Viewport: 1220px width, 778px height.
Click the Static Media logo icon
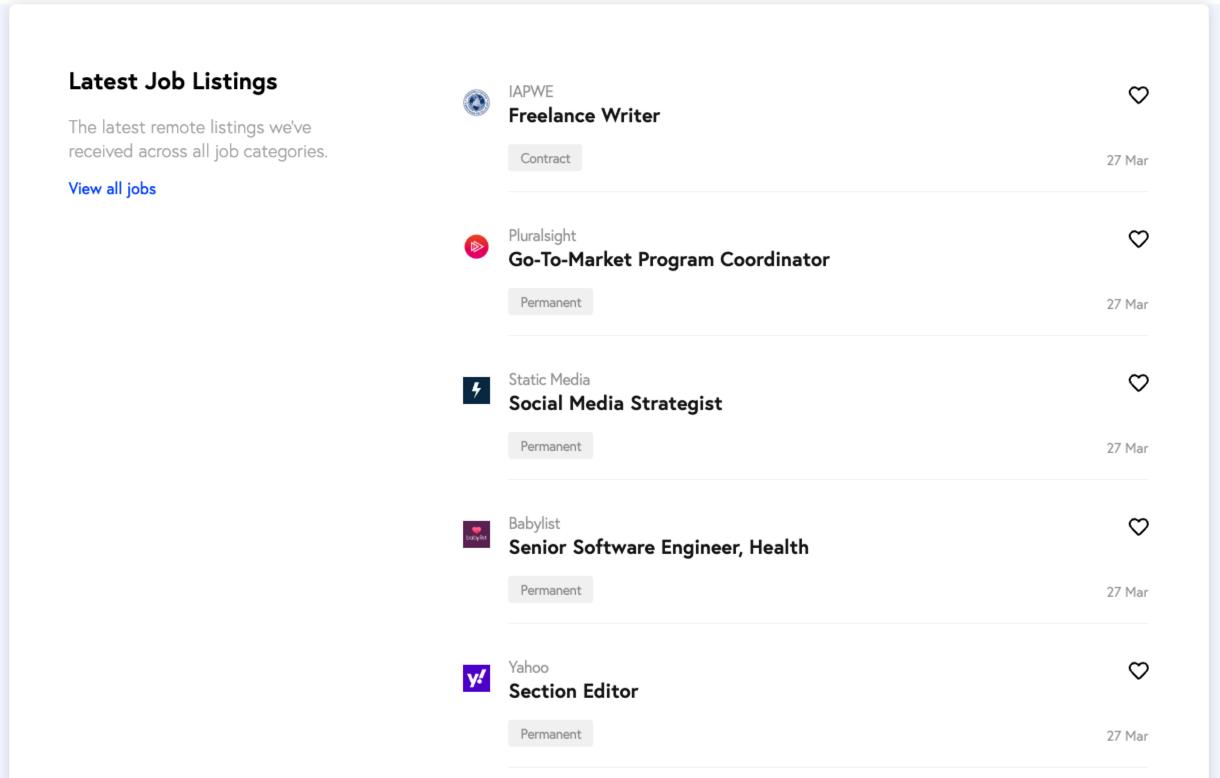[x=477, y=390]
